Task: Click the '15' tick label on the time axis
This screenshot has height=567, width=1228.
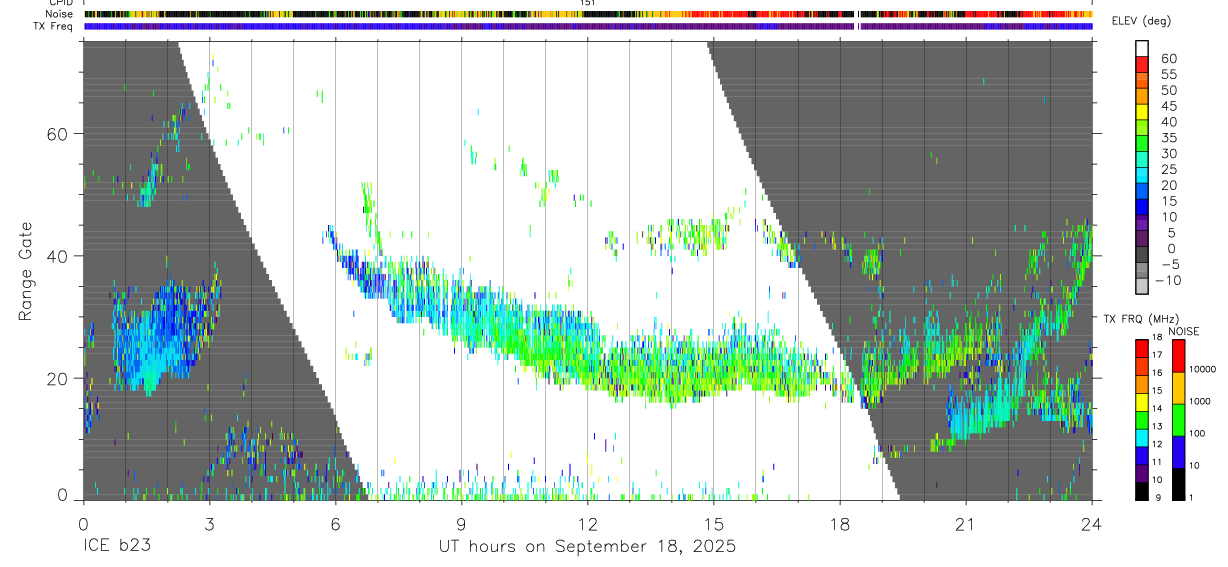Action: click(713, 524)
